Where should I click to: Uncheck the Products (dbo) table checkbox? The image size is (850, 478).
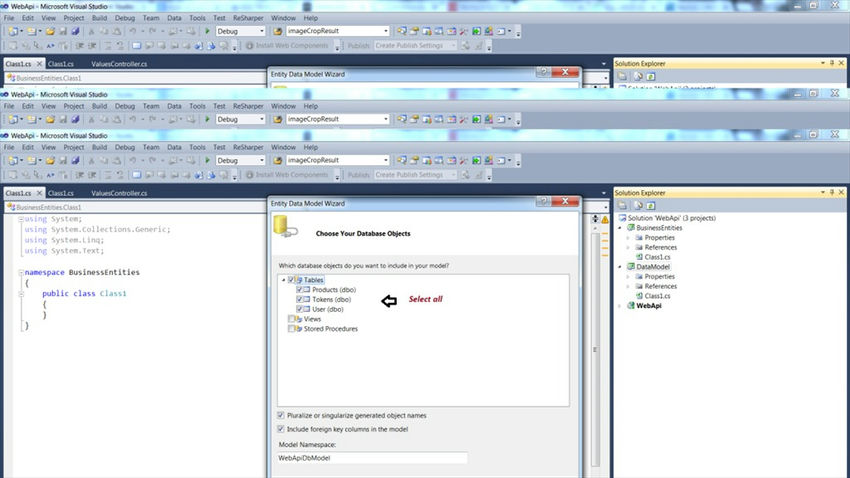[299, 289]
